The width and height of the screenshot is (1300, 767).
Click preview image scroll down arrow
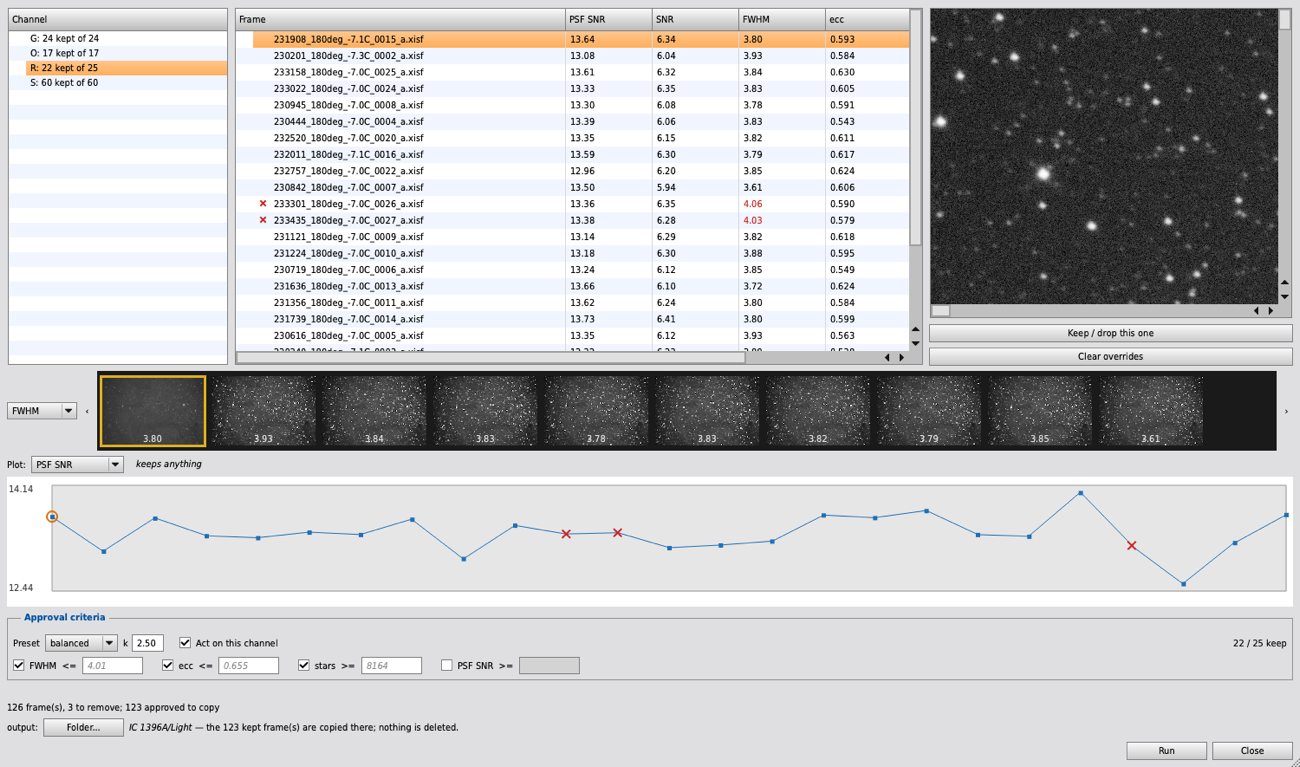1285,297
